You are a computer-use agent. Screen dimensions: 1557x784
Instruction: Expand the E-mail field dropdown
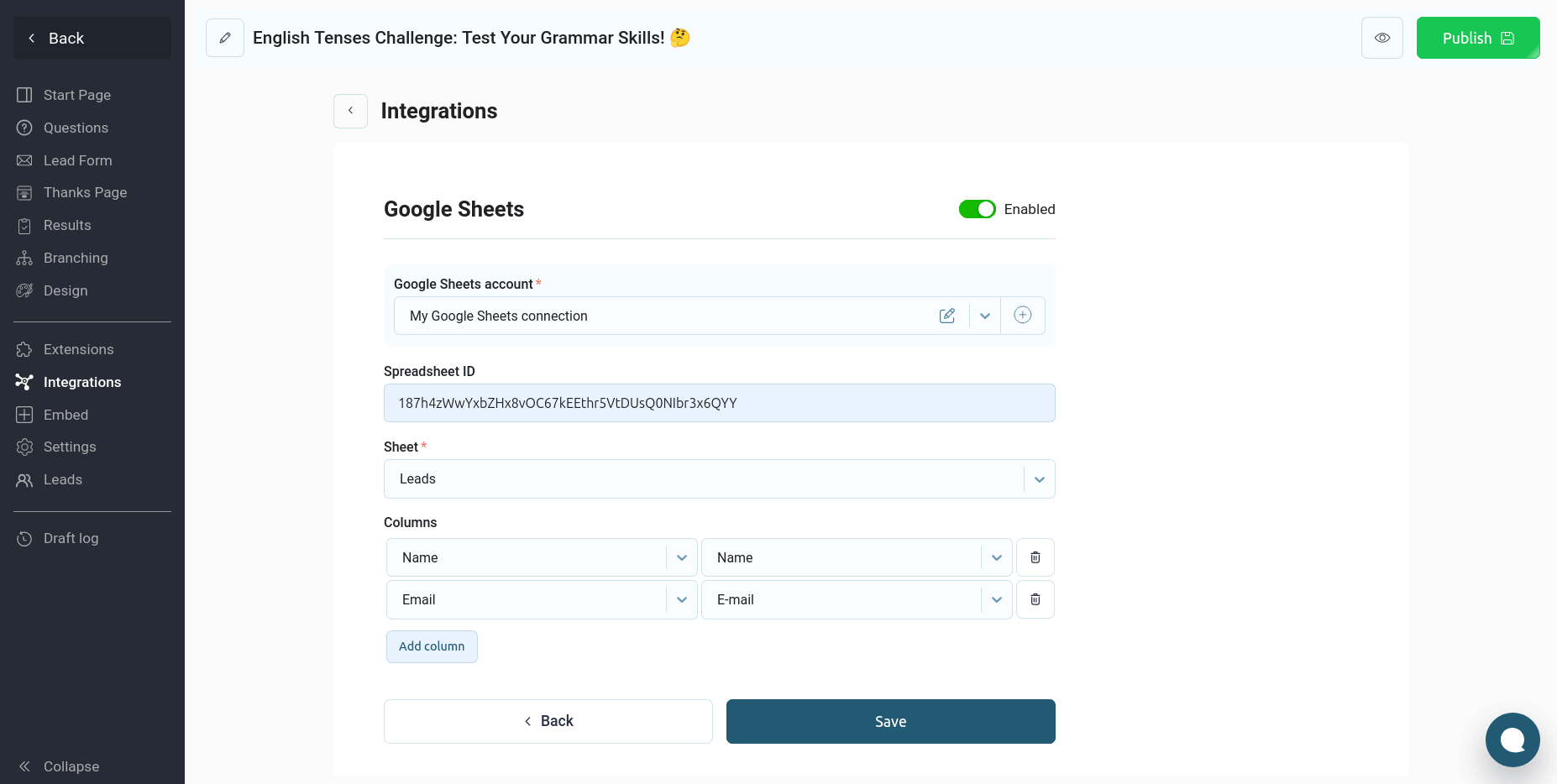click(996, 599)
